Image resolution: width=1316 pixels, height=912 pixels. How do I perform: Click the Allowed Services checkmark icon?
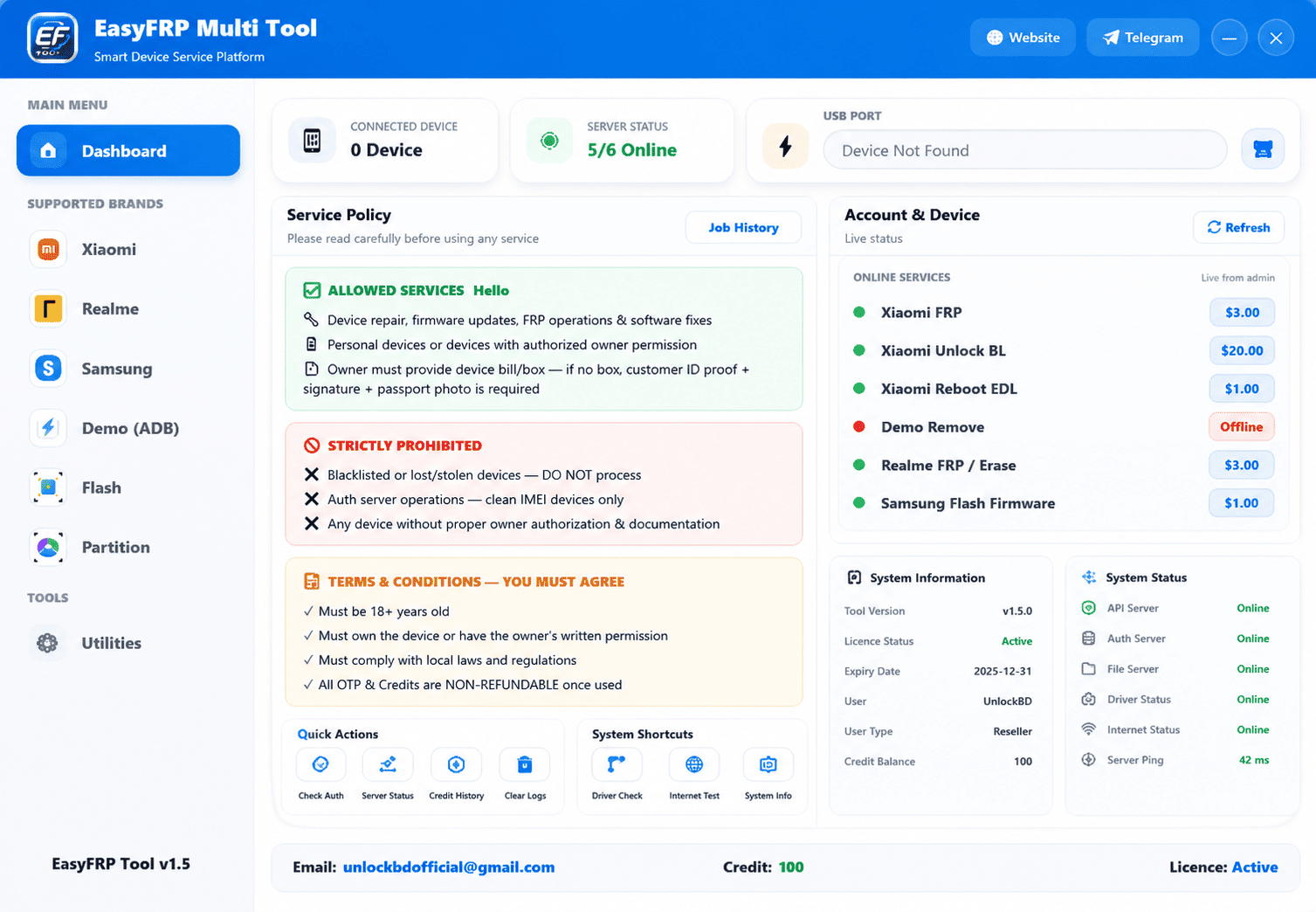coord(312,291)
